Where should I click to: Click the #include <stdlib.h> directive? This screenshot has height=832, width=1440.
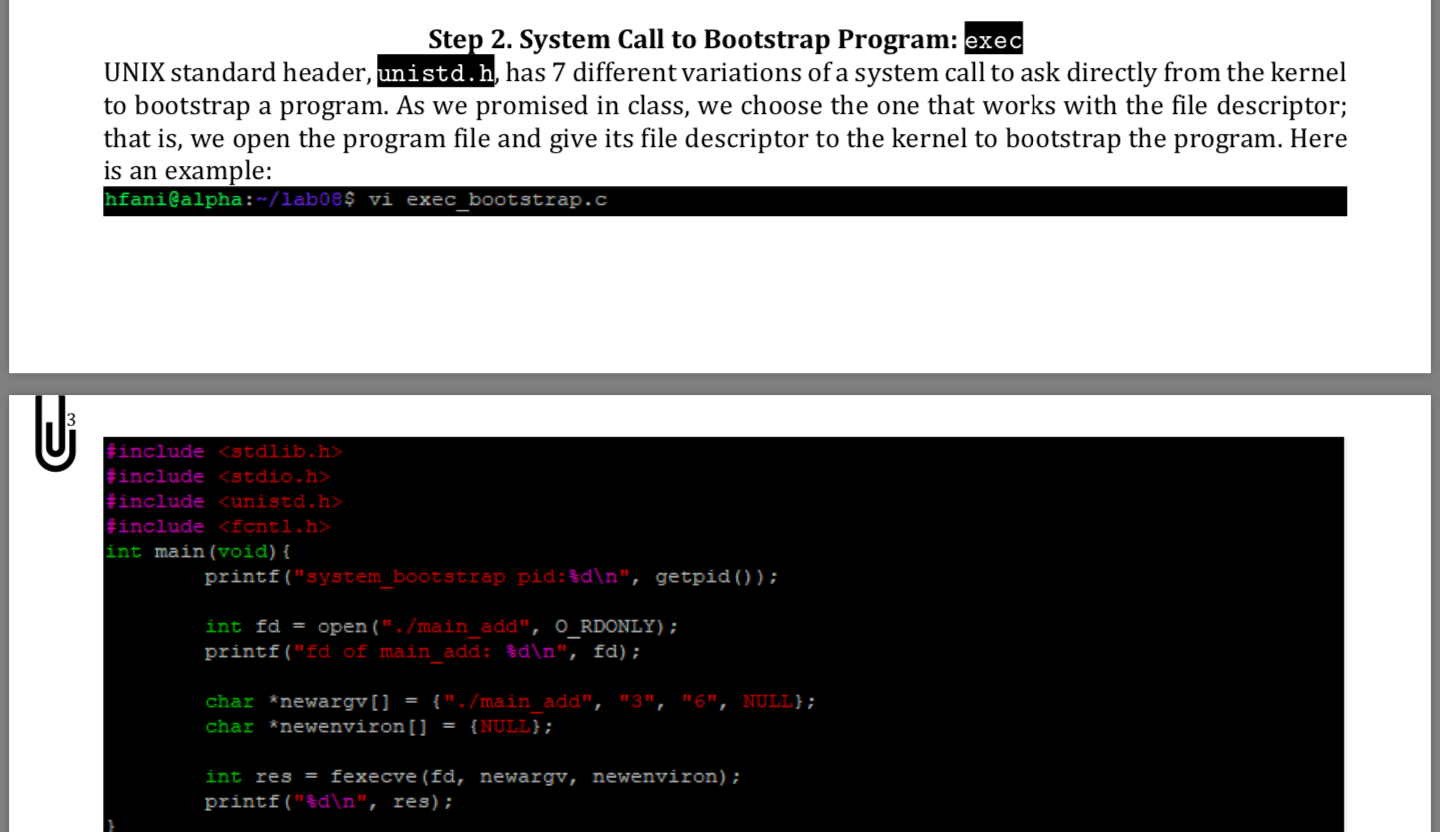click(x=224, y=451)
